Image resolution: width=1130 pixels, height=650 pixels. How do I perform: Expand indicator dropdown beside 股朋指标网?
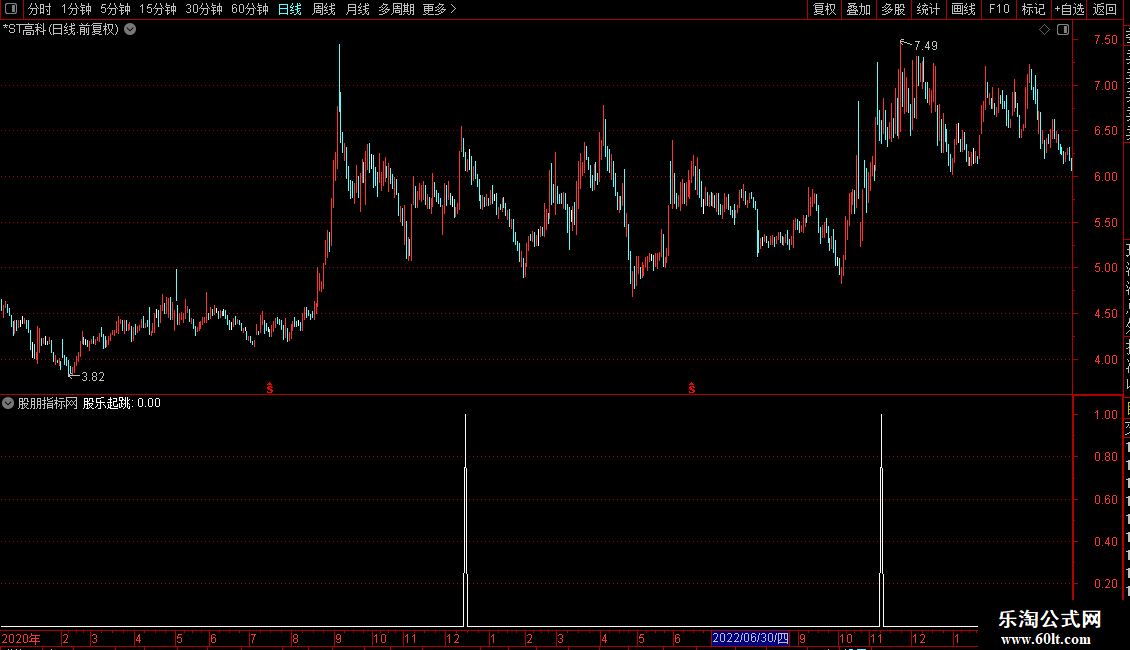click(x=8, y=403)
